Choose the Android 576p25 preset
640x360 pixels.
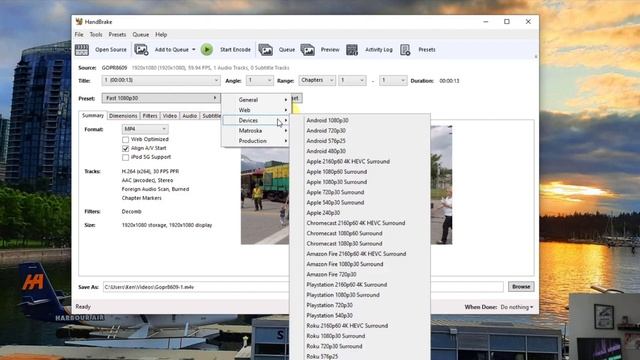point(326,141)
